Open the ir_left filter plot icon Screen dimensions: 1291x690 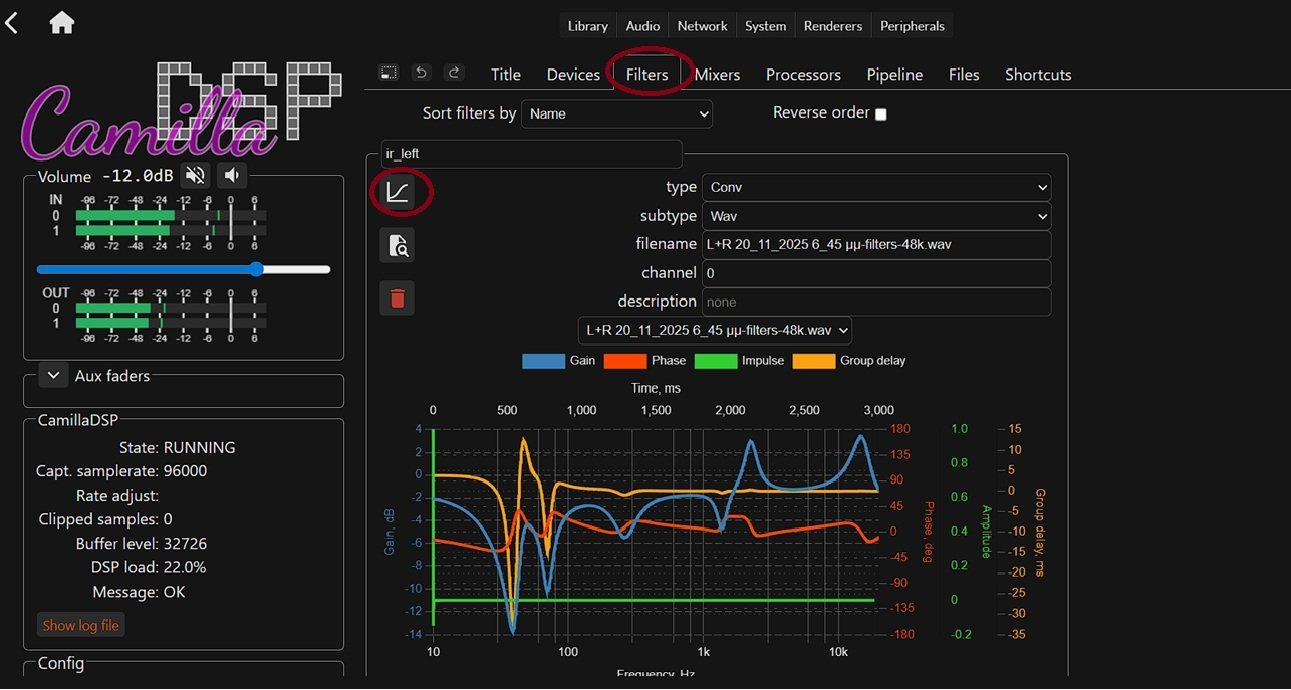(x=397, y=192)
